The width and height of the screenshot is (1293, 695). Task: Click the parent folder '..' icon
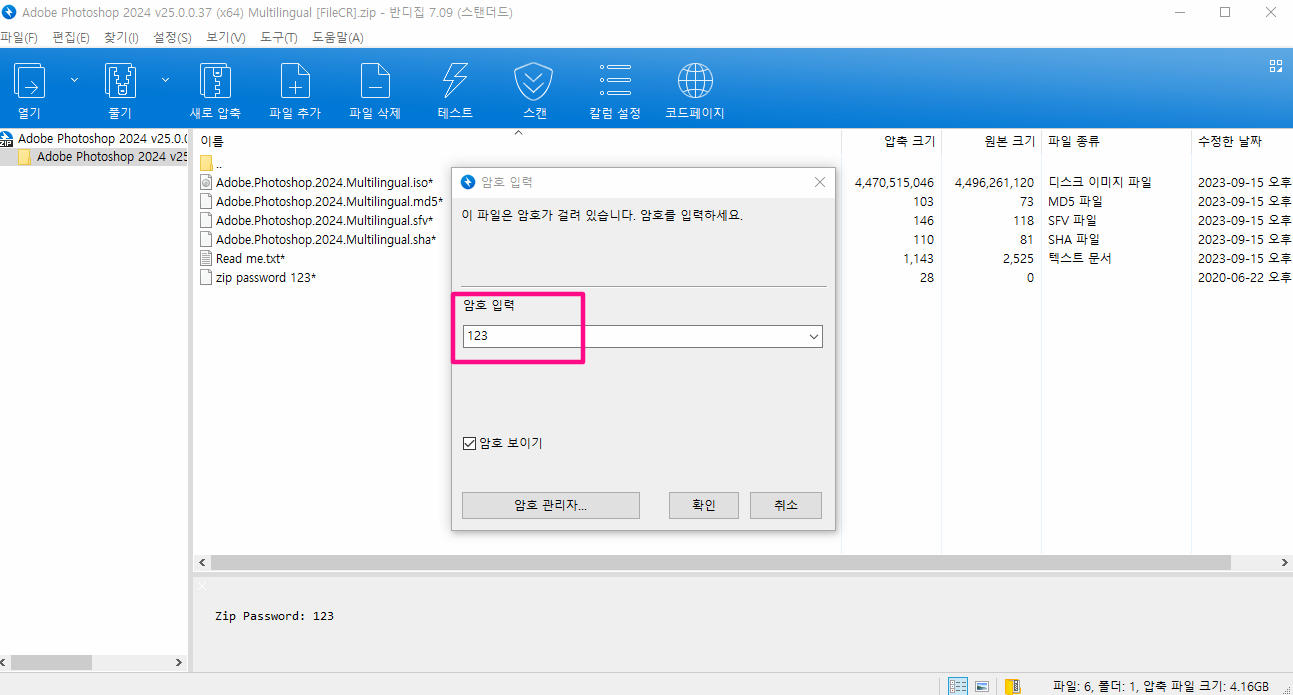tap(207, 163)
